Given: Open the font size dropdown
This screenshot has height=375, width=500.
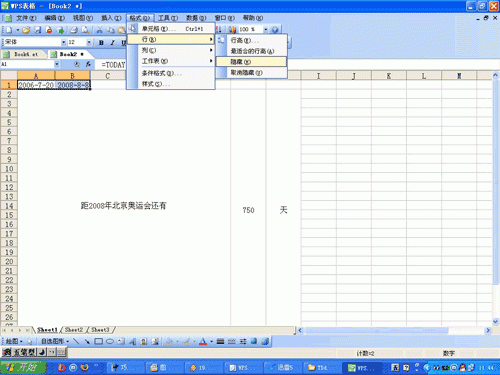Looking at the screenshot, I should [x=89, y=42].
